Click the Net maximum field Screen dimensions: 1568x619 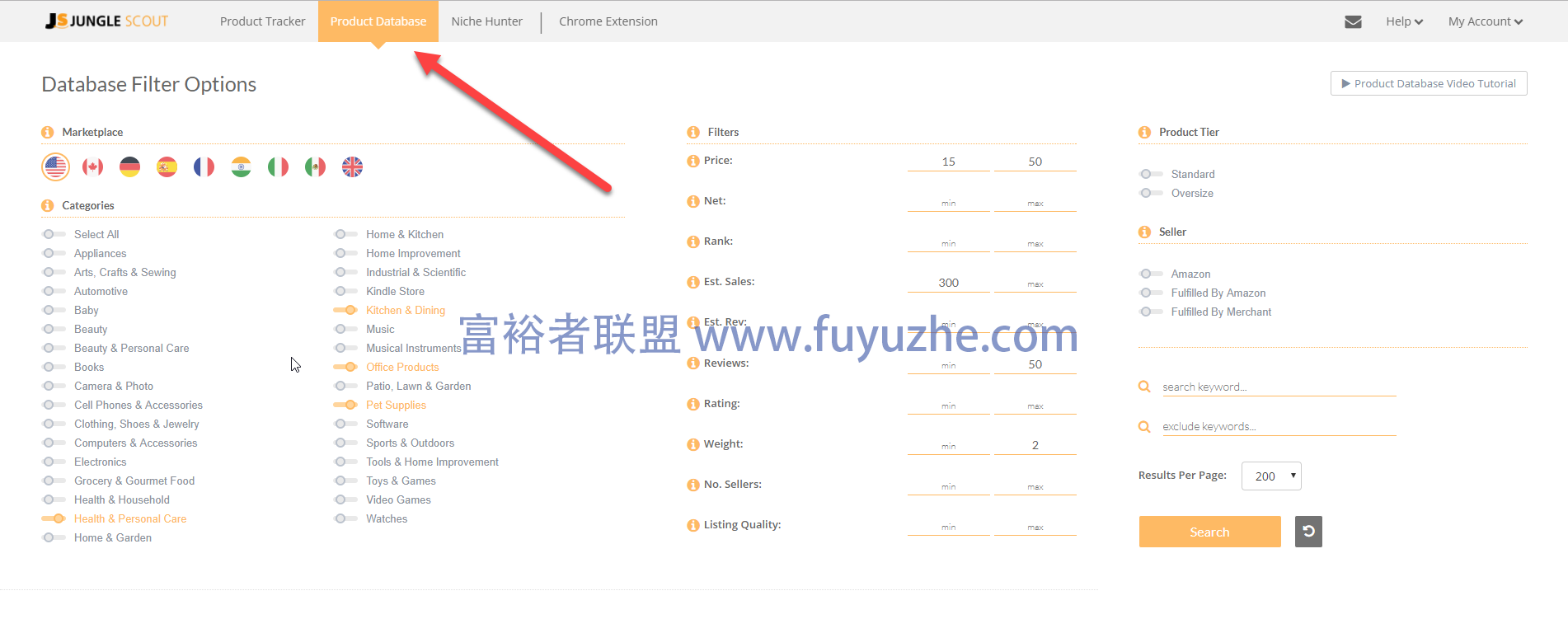1035,202
